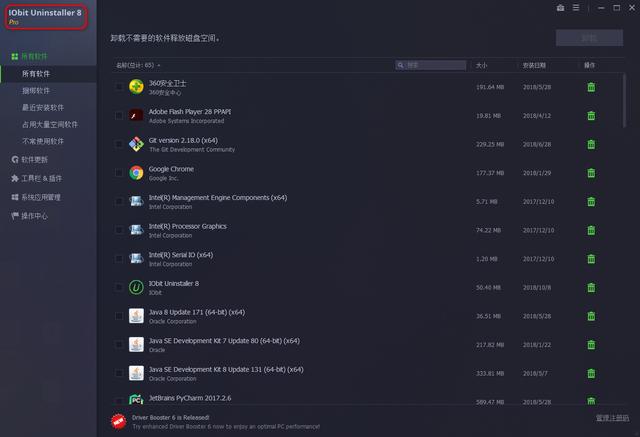The height and width of the screenshot is (437, 640).
Task: Click 管理注册码 link at bottom right
Action: click(612, 418)
